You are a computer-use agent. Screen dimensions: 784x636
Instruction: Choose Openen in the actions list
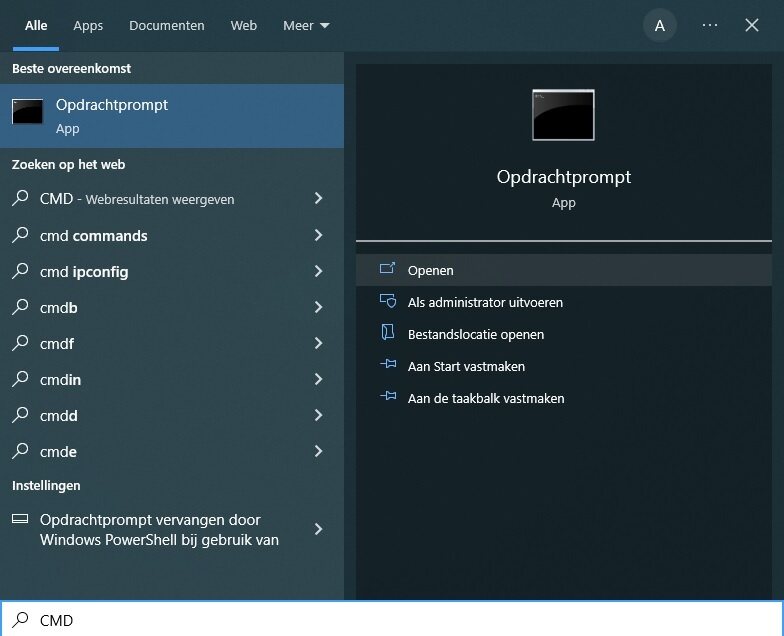tap(564, 270)
